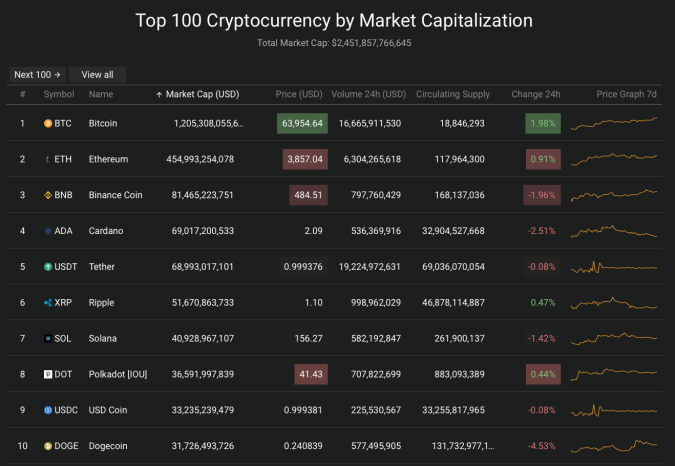The width and height of the screenshot is (675, 466).
Task: Open the Solana name link
Action: [x=102, y=339]
